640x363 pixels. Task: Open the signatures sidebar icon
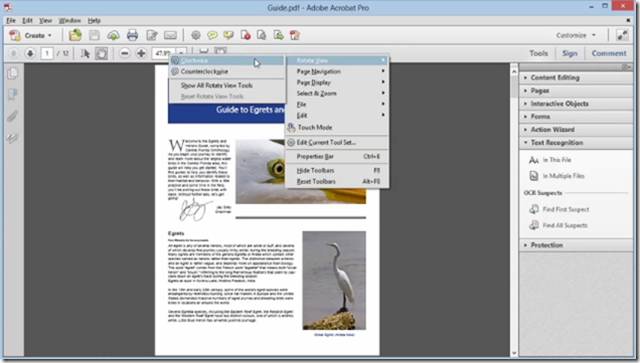click(x=13, y=138)
